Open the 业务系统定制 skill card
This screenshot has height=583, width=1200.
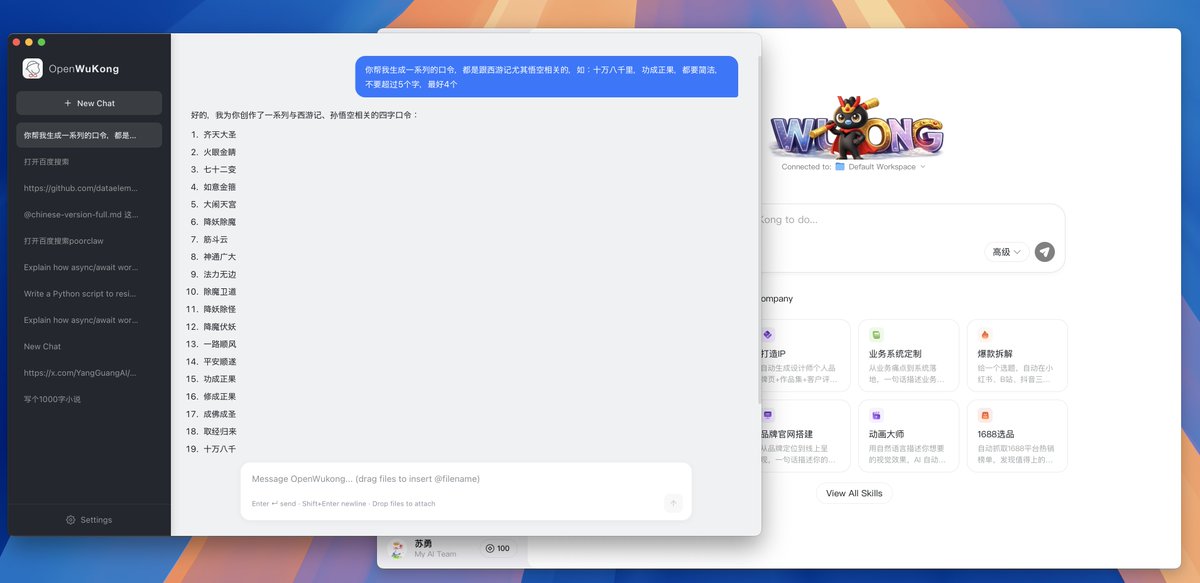(908, 355)
